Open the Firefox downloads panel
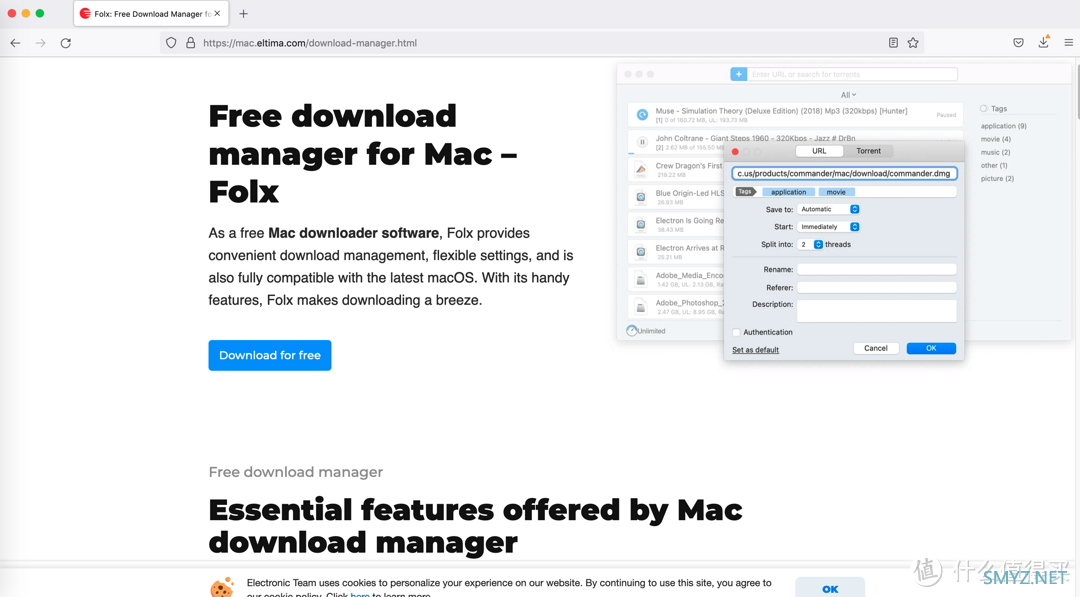Viewport: 1080px width, 597px height. click(1043, 42)
